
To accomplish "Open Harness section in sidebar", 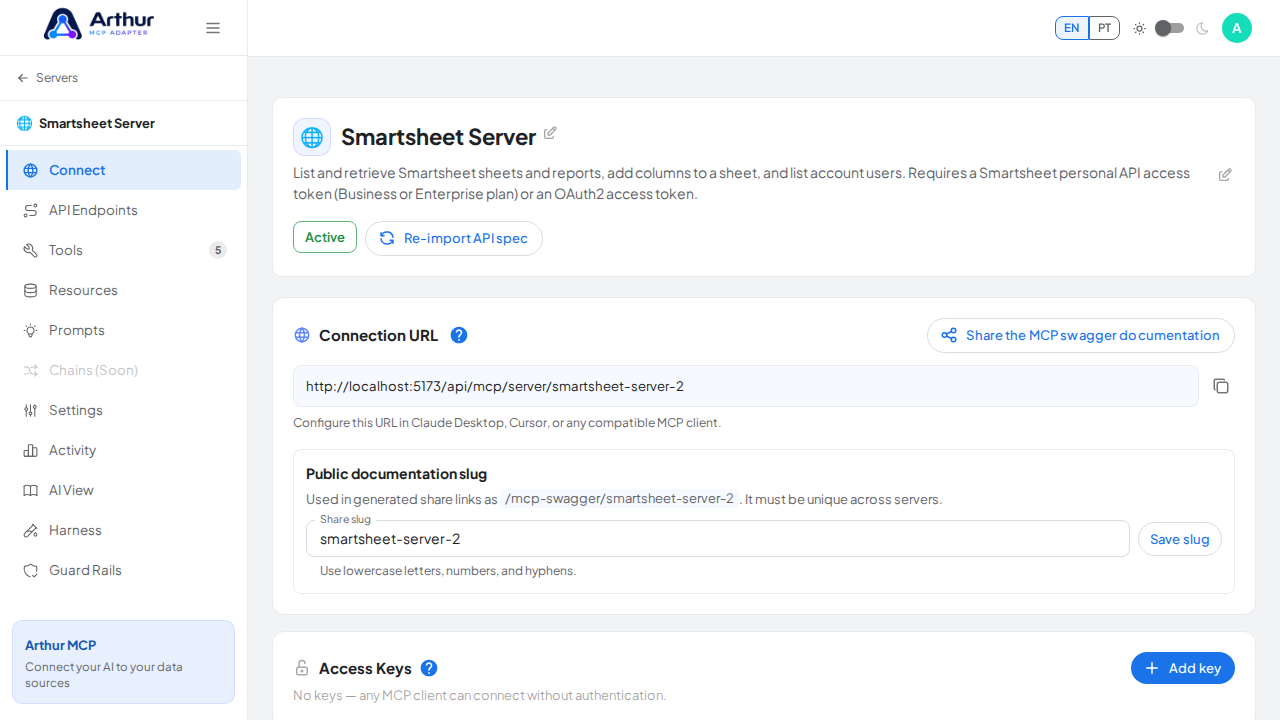I will (x=123, y=530).
